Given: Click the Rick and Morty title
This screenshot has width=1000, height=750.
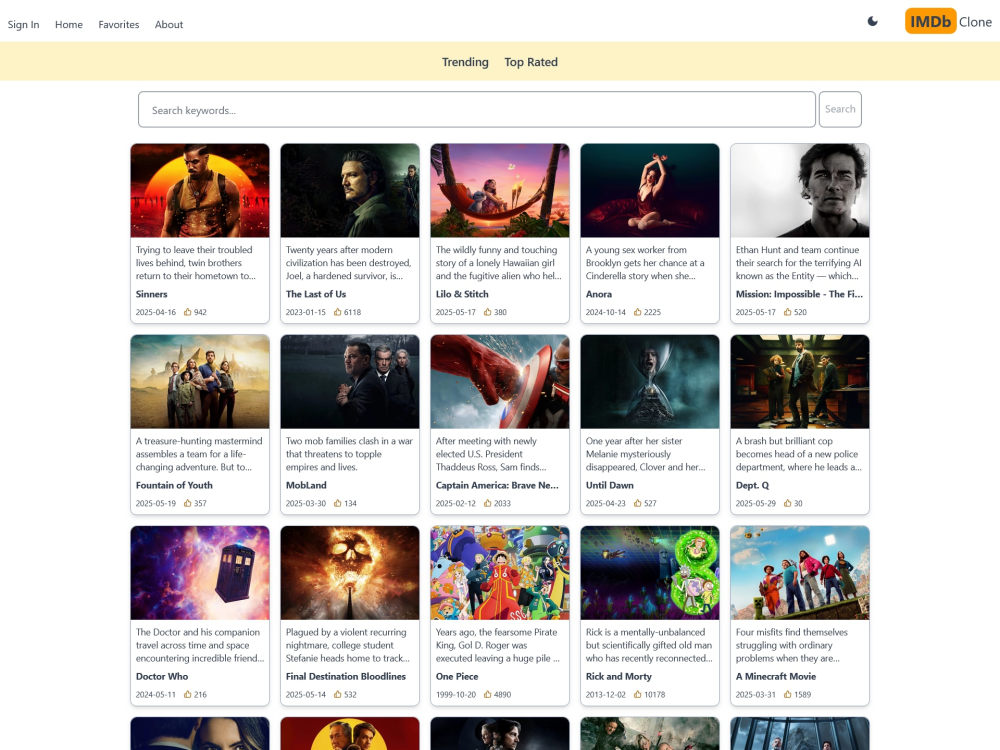Looking at the screenshot, I should point(619,677).
